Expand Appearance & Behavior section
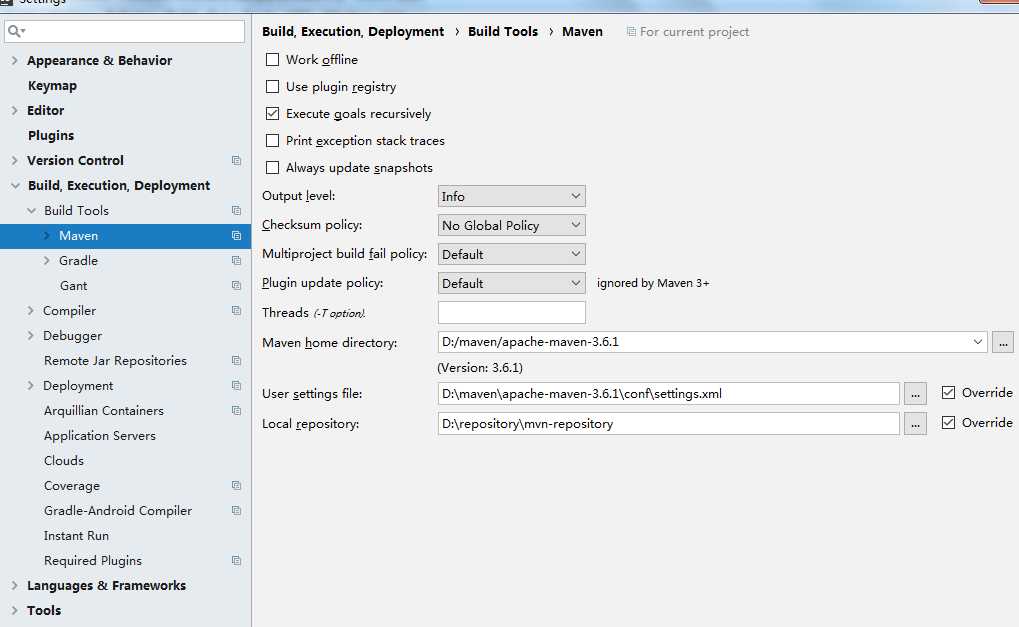Image resolution: width=1019 pixels, height=627 pixels. click(14, 60)
